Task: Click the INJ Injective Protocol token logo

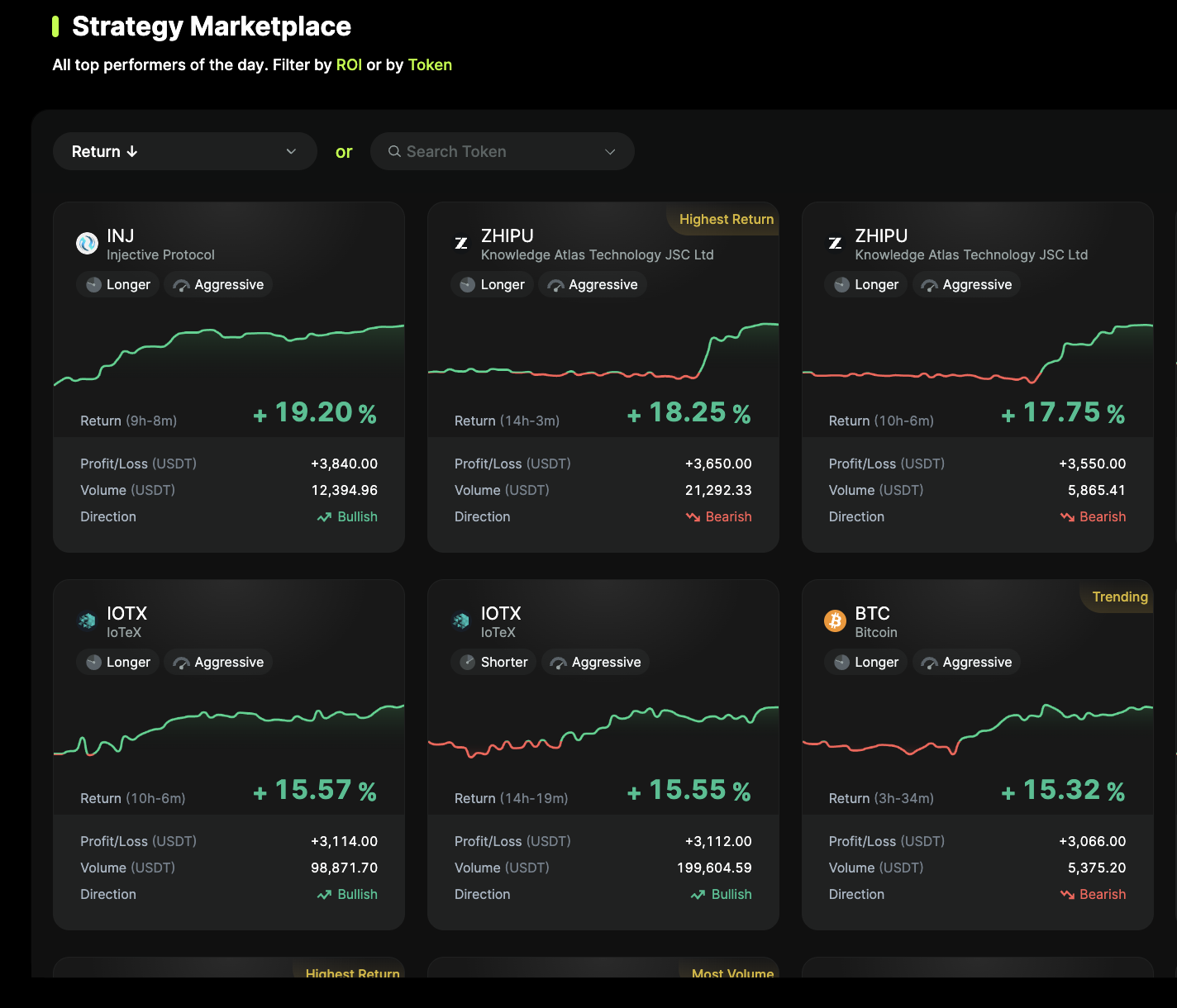Action: point(87,243)
